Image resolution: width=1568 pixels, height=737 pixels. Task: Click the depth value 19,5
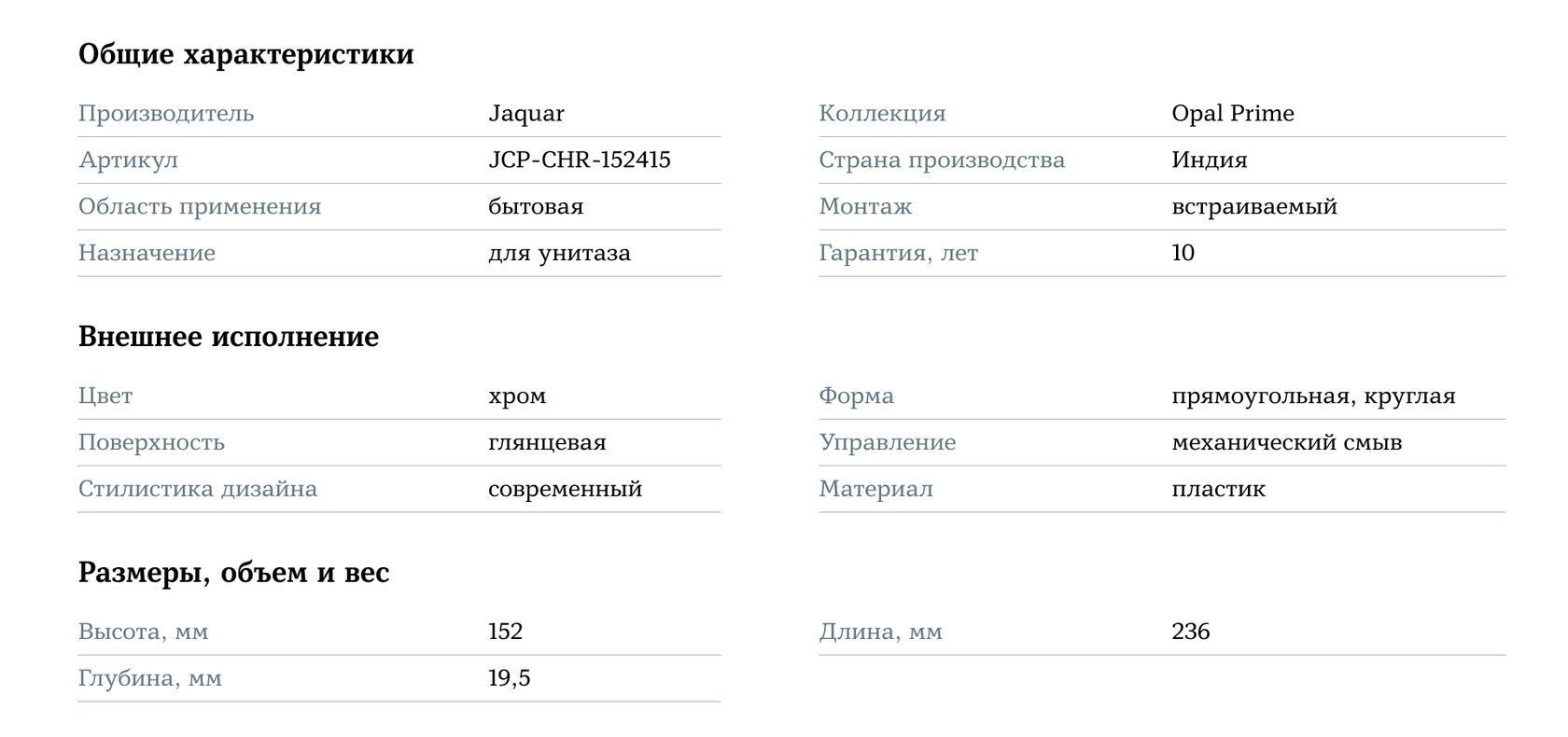pos(509,679)
